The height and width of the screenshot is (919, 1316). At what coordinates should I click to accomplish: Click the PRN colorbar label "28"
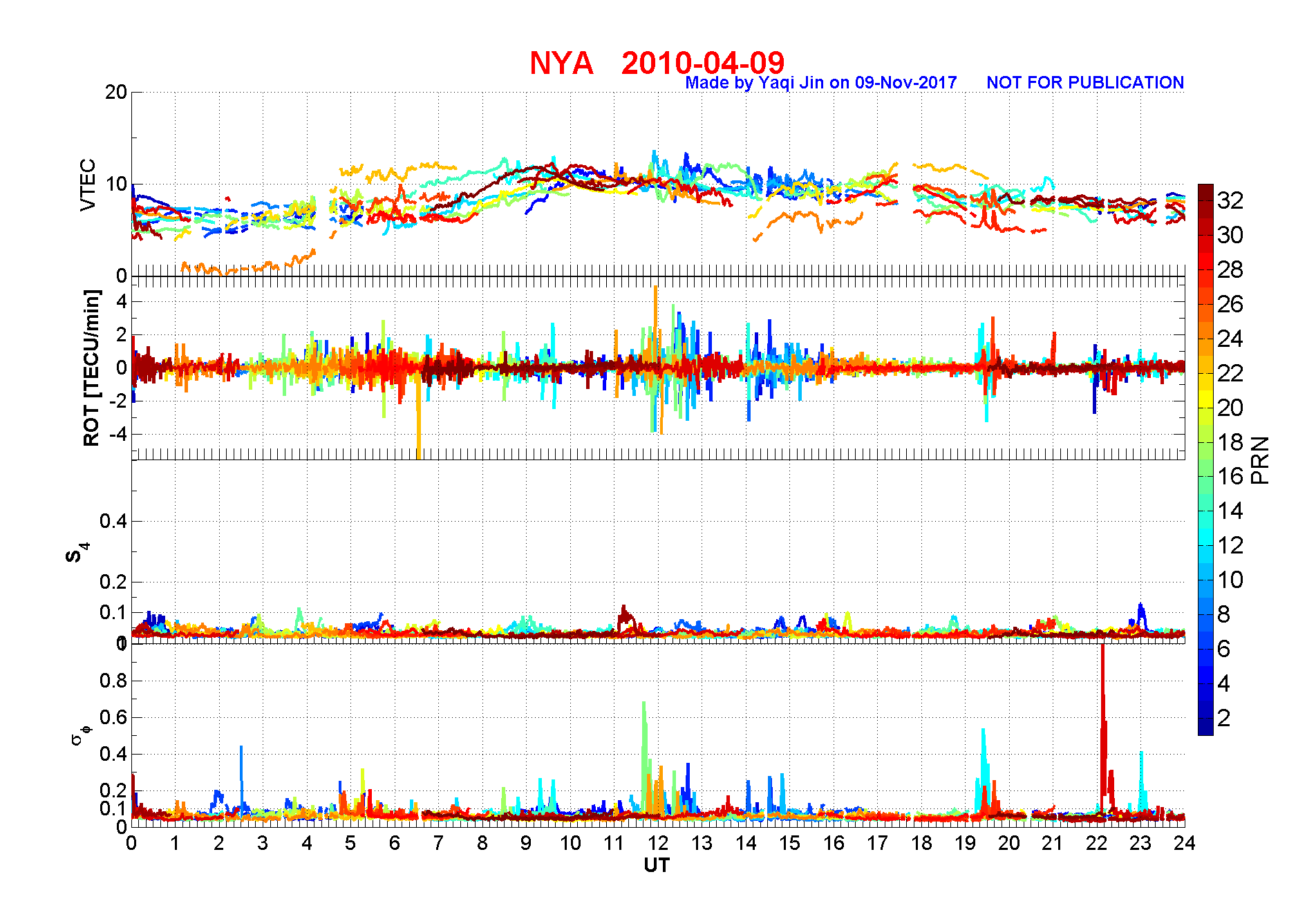[x=1230, y=269]
